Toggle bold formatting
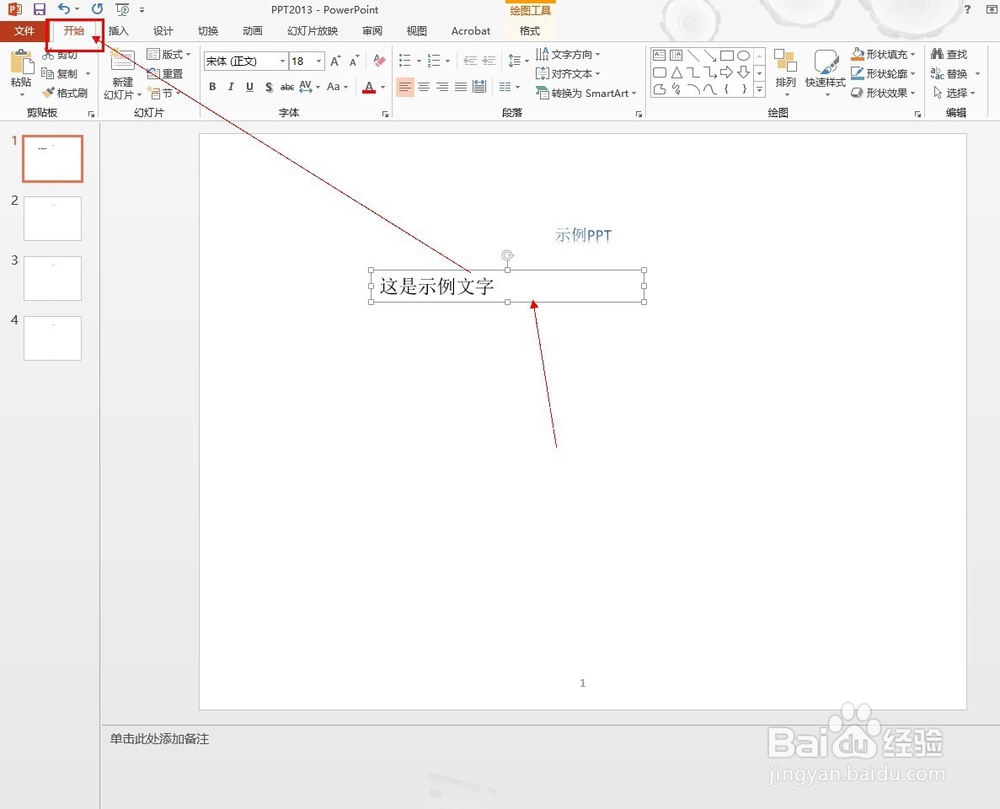 (x=212, y=87)
